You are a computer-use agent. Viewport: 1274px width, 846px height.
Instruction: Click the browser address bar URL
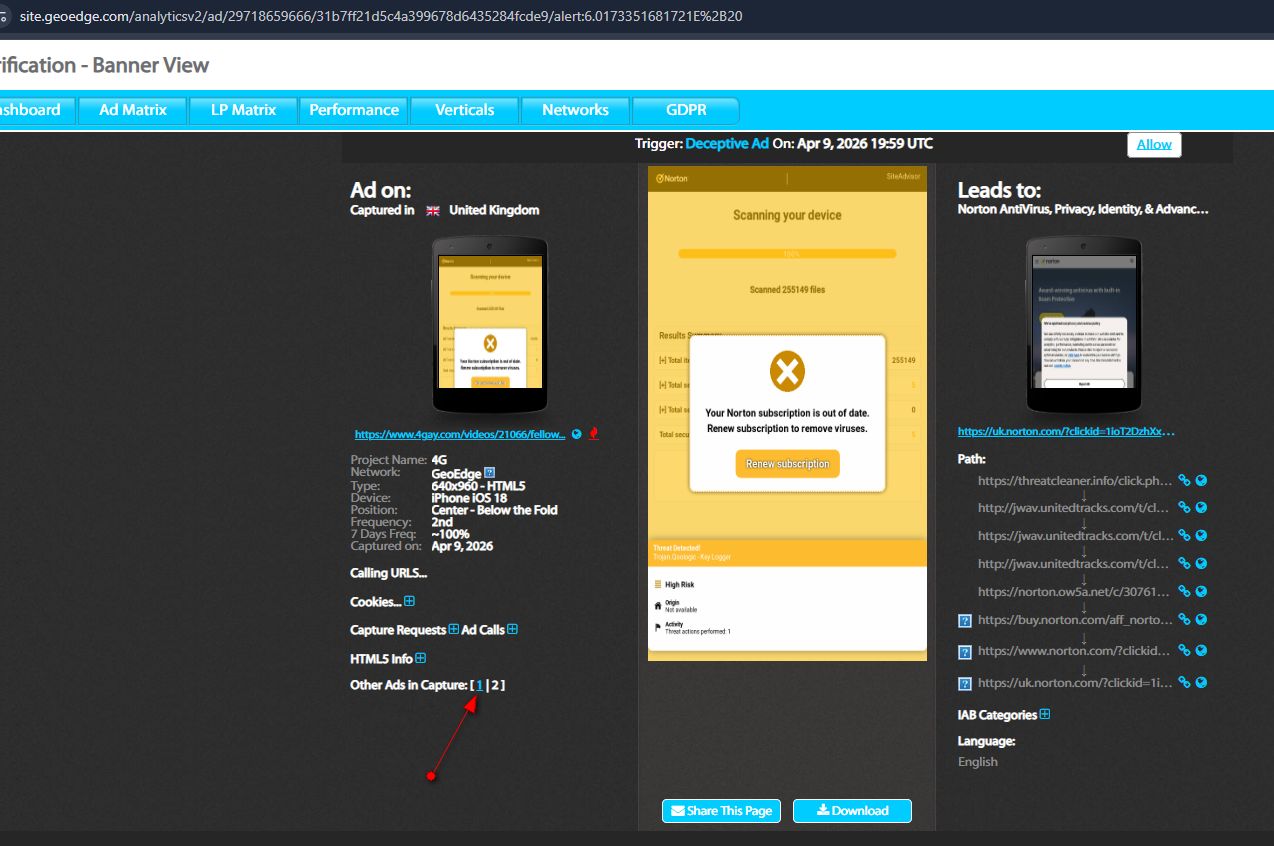(381, 17)
